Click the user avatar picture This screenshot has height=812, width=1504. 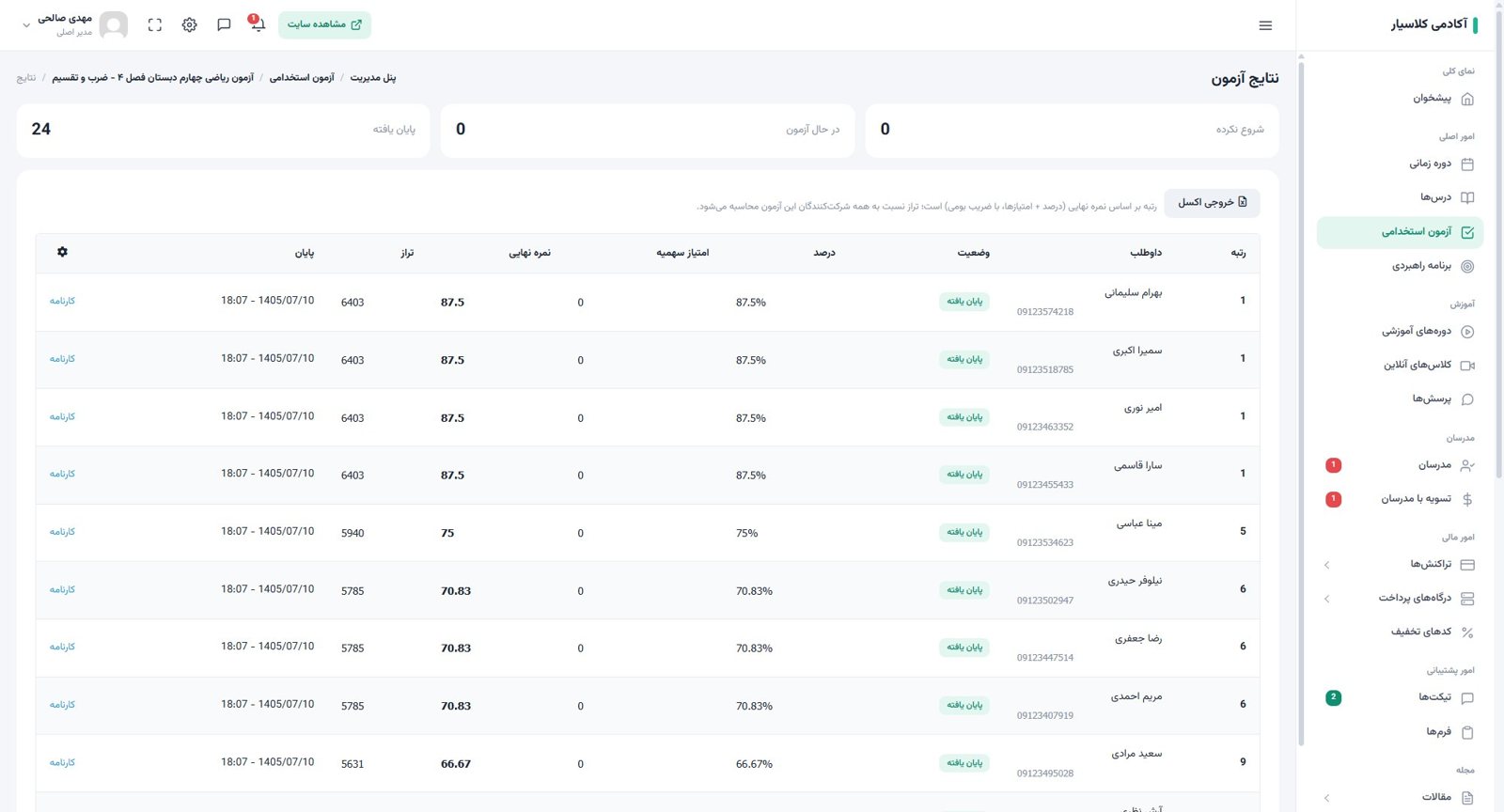click(114, 25)
